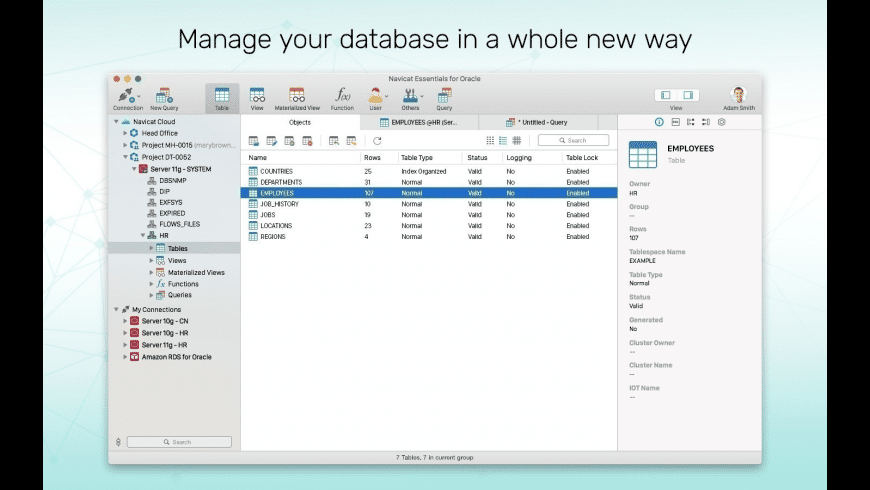
Task: Select the LOCATIONS table row
Action: [x=429, y=226]
